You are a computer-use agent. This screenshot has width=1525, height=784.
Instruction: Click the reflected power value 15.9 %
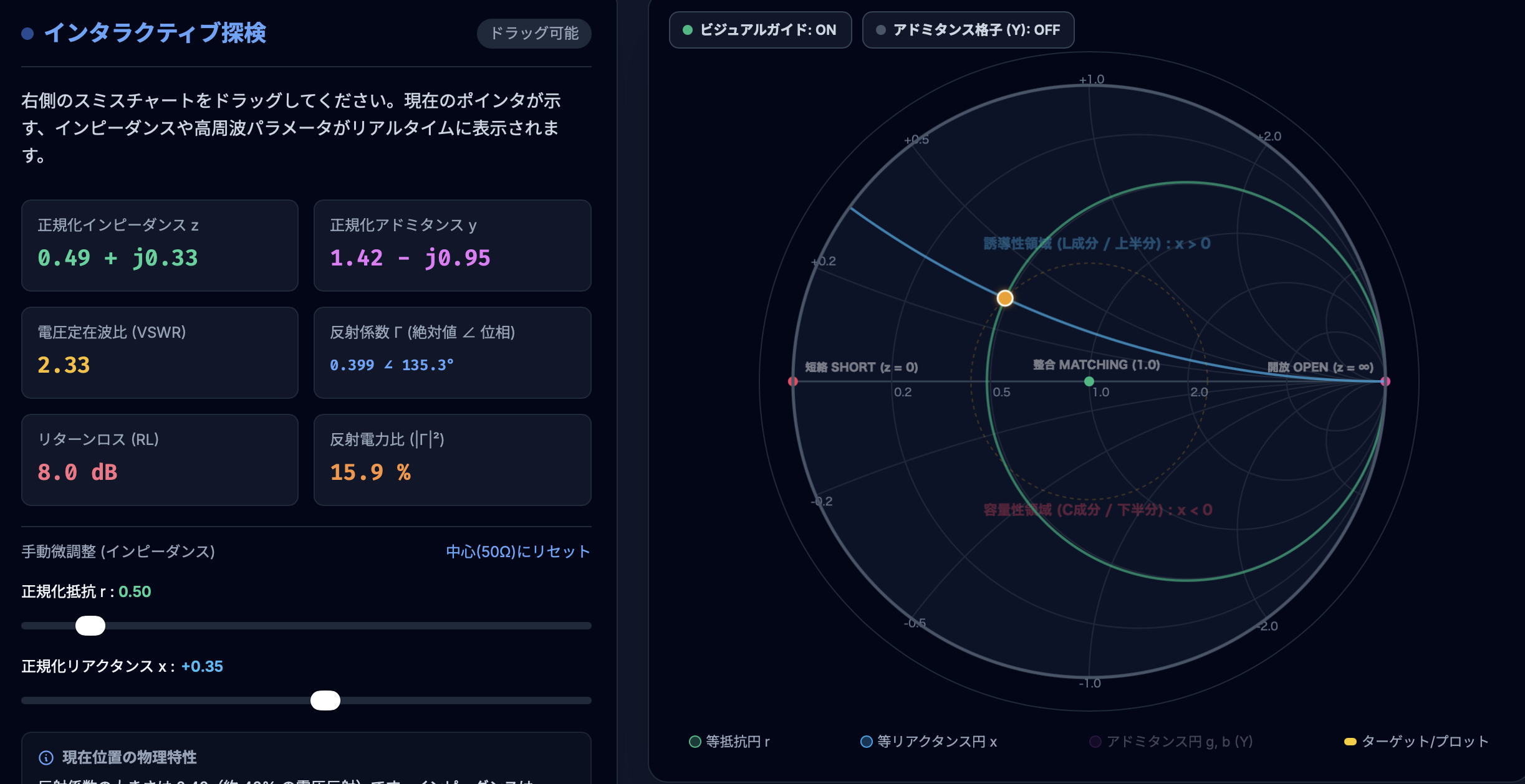point(370,472)
